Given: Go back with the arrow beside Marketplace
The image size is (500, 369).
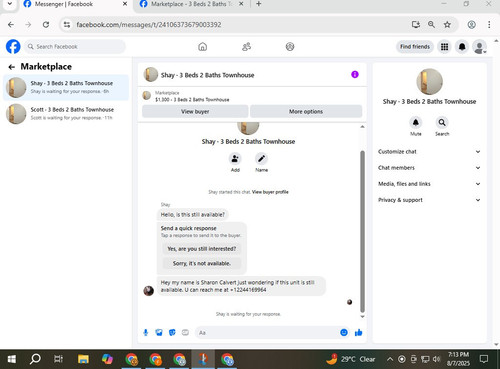Looking at the screenshot, I should coord(11,67).
